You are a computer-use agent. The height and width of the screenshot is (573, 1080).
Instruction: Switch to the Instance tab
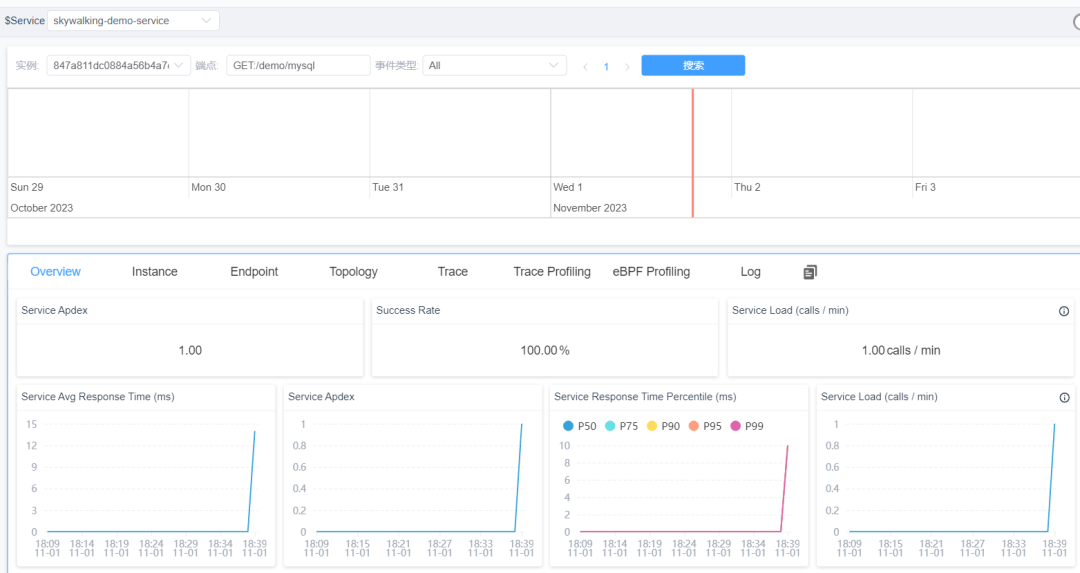154,271
